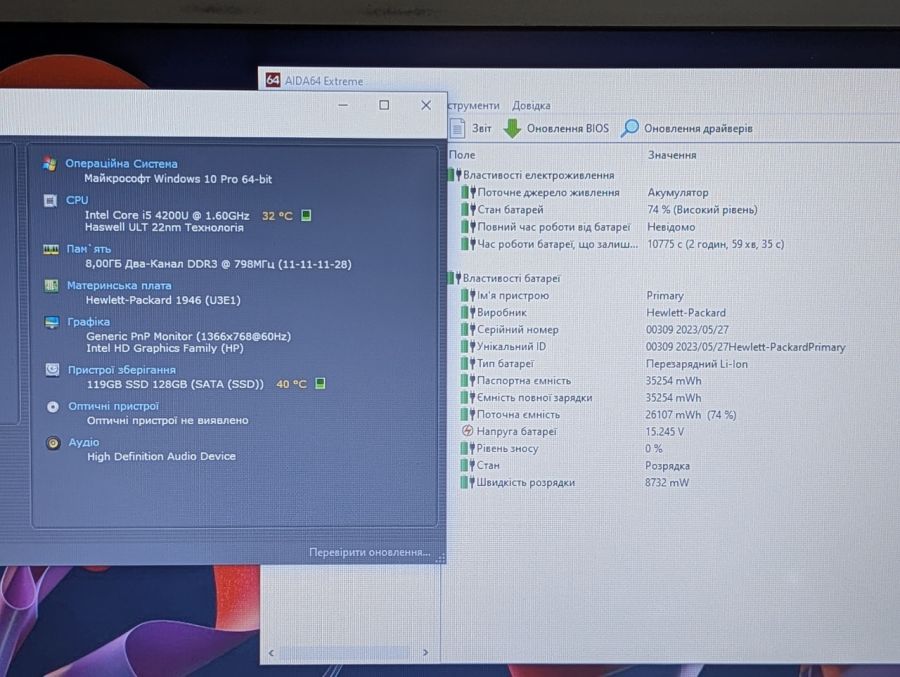Click the Windows logo icon by Операційна Система
This screenshot has width=900, height=677.
click(49, 164)
